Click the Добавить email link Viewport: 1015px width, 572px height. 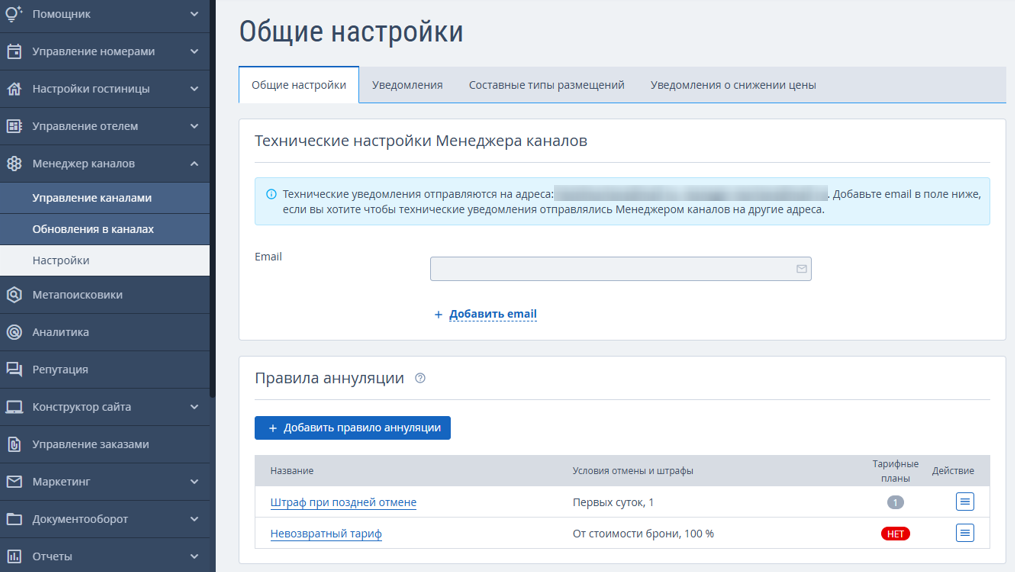click(x=493, y=314)
